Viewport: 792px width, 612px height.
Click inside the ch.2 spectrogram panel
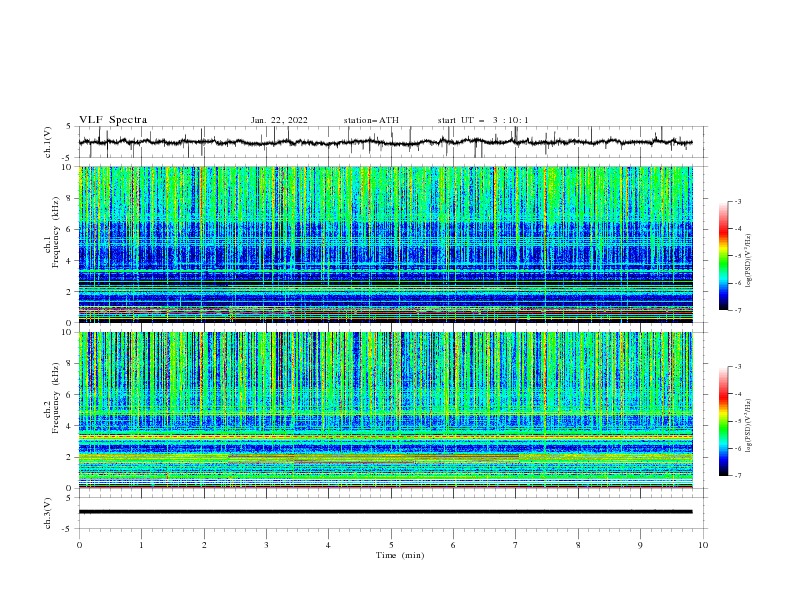click(x=385, y=410)
